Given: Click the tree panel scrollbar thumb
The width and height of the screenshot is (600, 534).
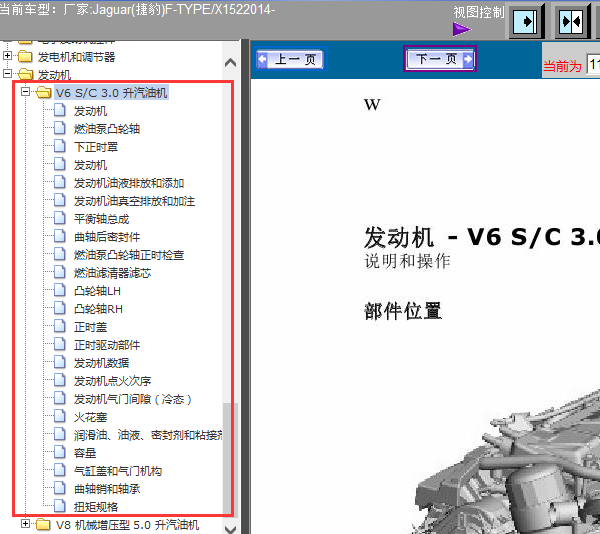Looking at the screenshot, I should click(230, 459).
